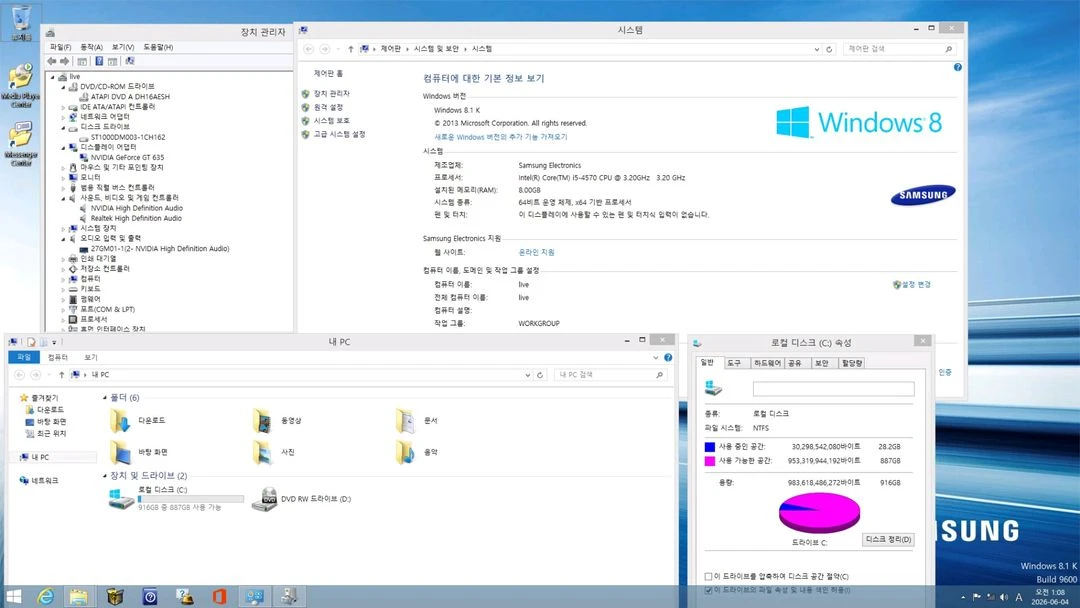
Task: Click the back arrow in Device Manager toolbar
Action: tap(52, 61)
